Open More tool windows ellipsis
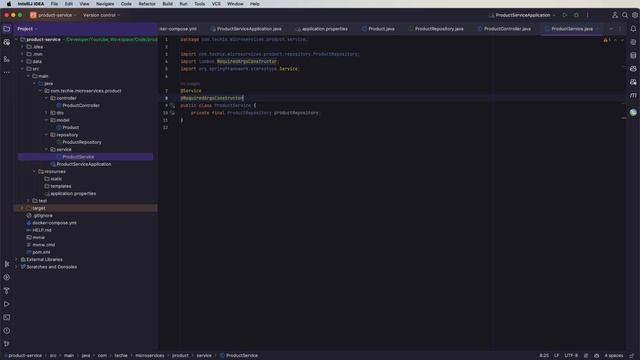Image resolution: width=640 pixels, height=360 pixels. coord(7,73)
